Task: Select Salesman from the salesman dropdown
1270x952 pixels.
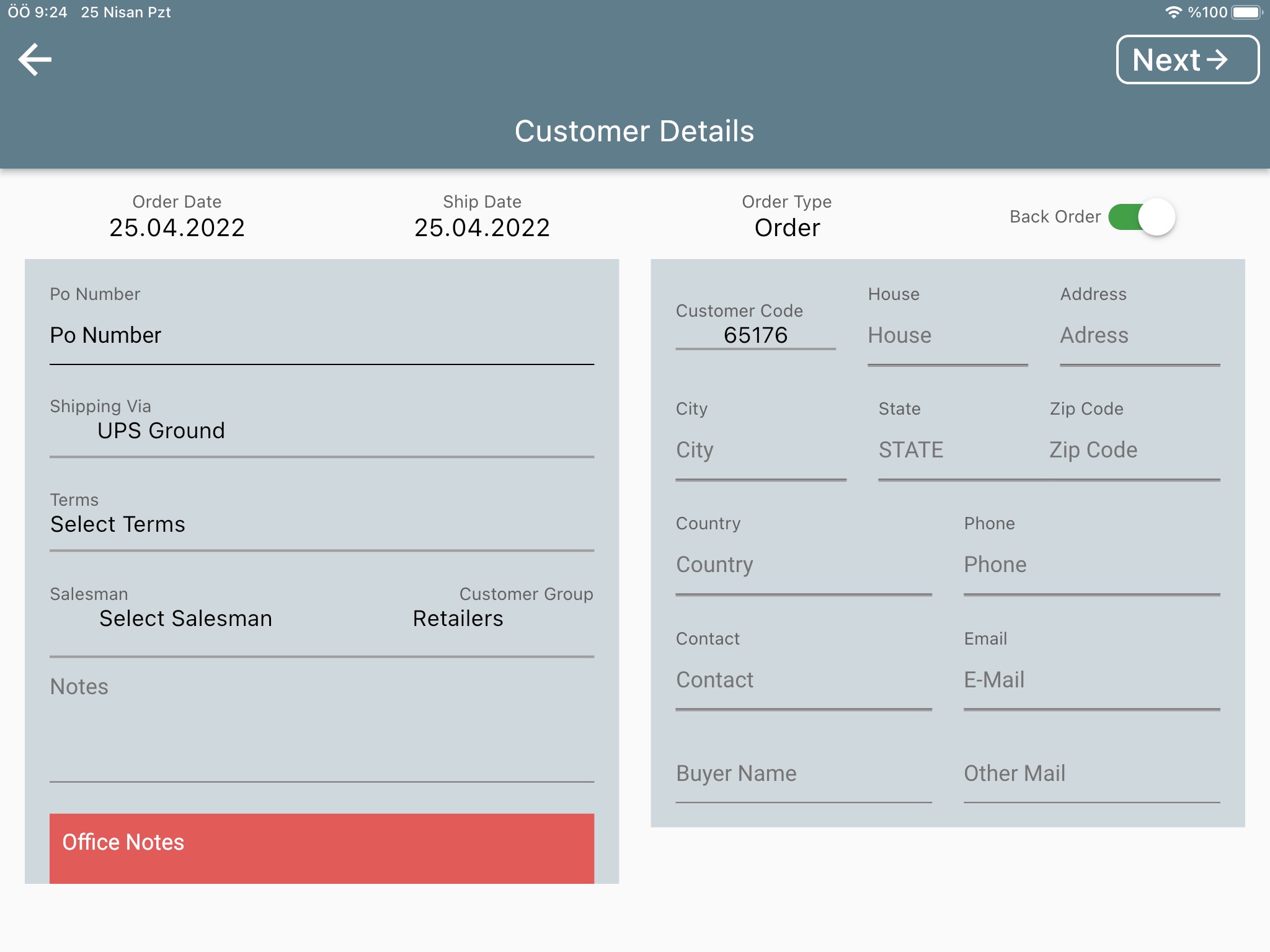Action: [184, 618]
